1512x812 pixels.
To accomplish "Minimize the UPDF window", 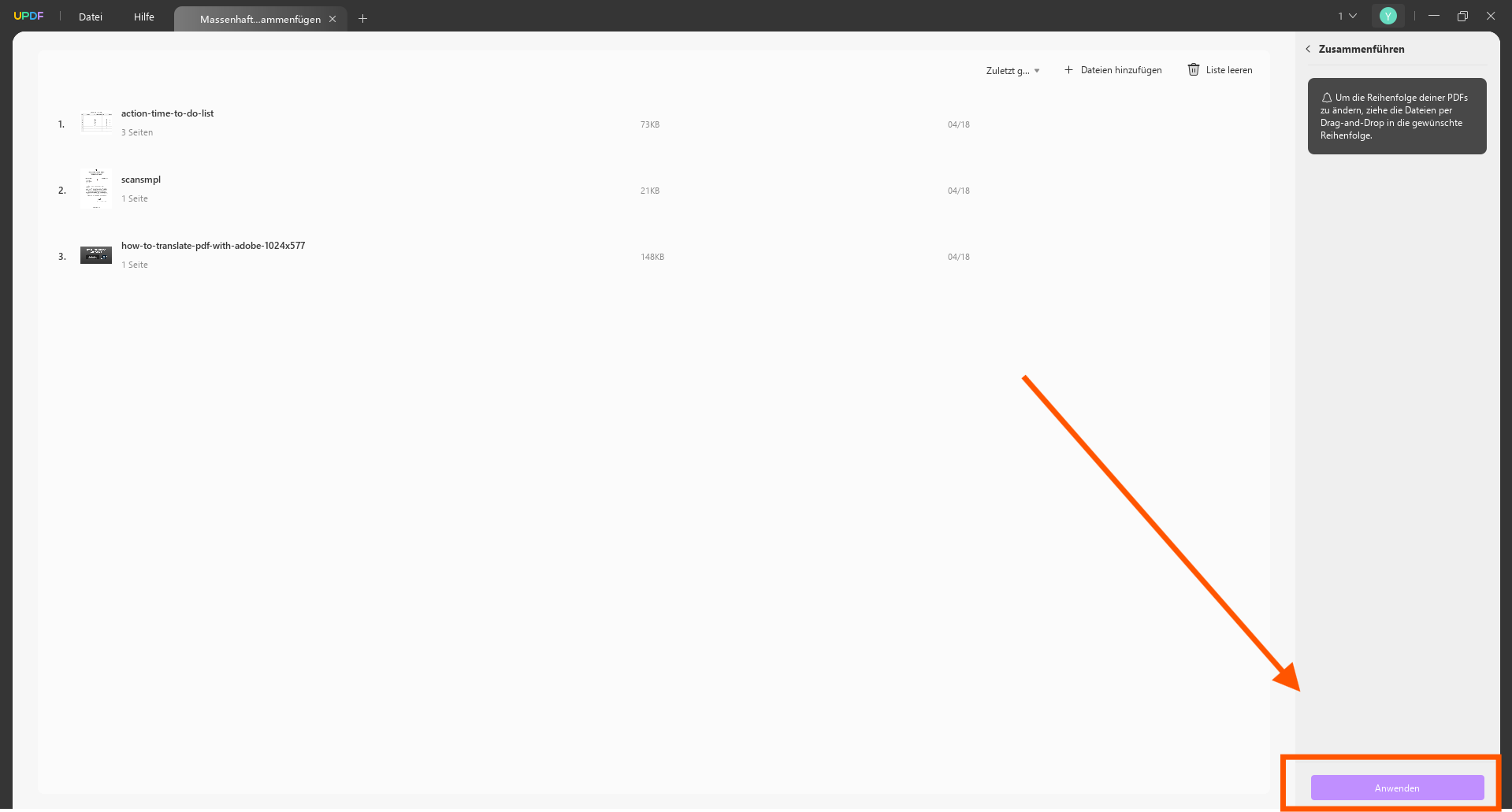I will click(x=1434, y=16).
